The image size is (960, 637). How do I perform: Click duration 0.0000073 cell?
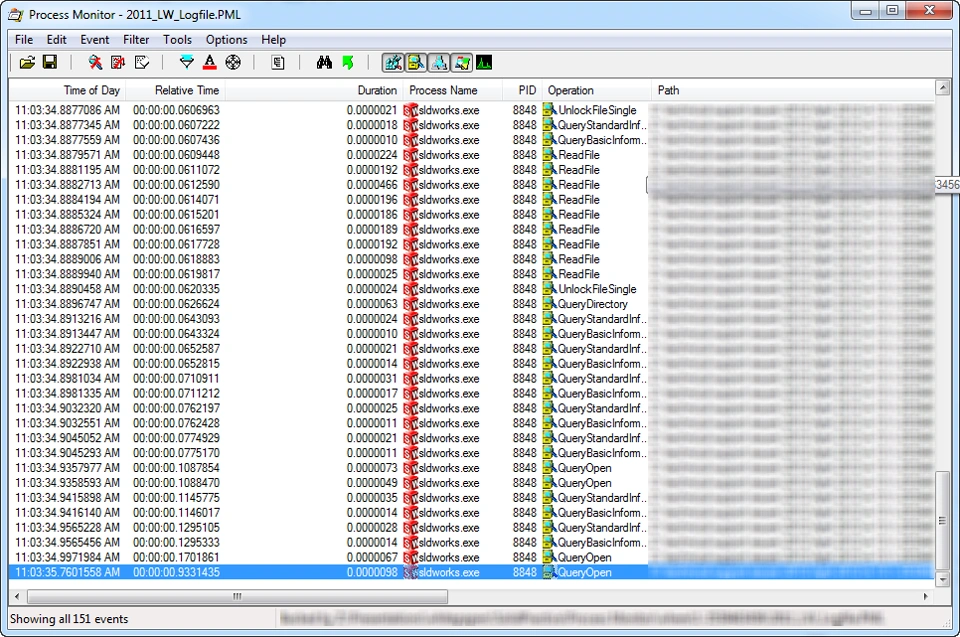coord(372,468)
